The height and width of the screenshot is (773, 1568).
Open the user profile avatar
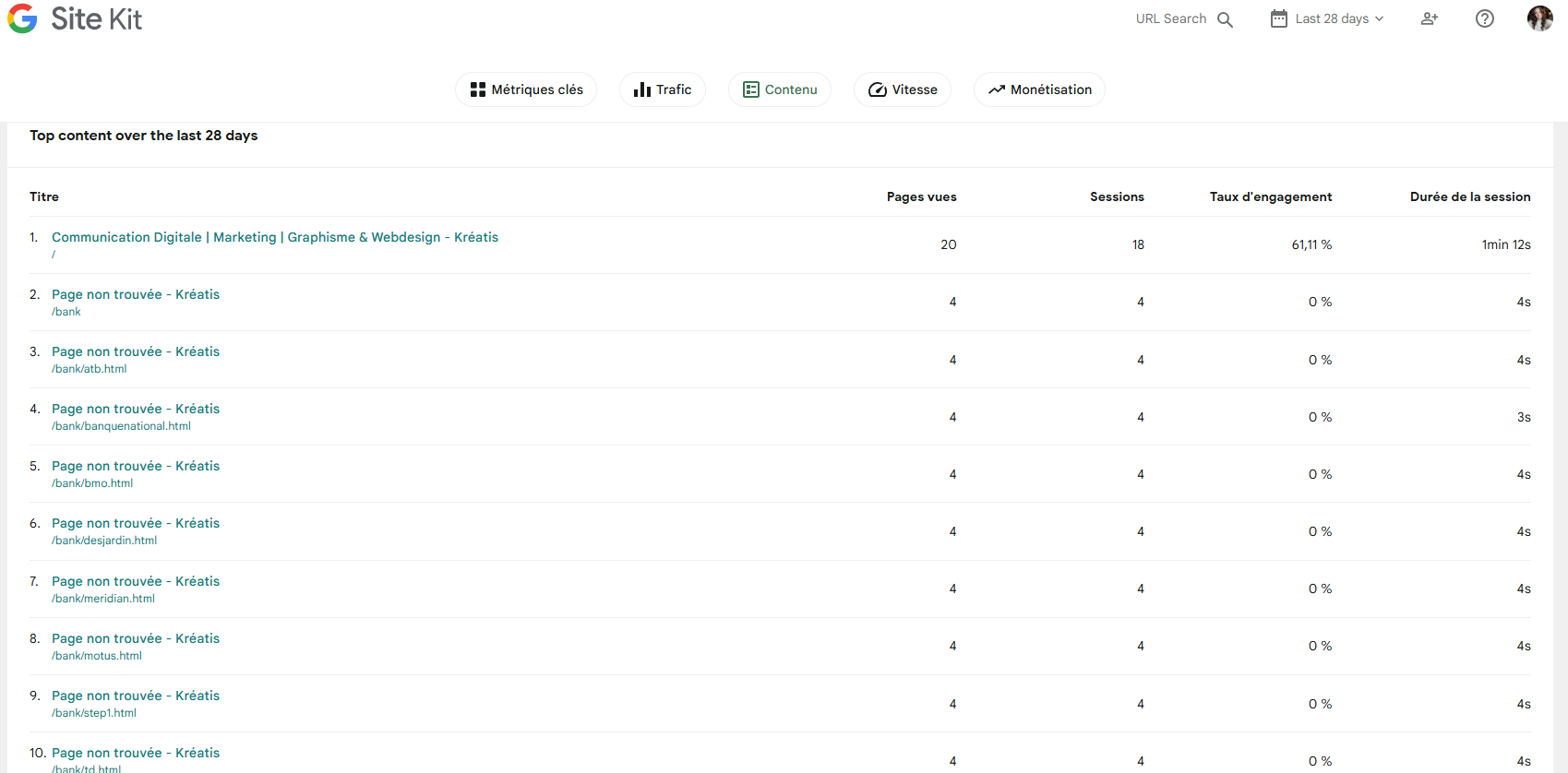1539,18
